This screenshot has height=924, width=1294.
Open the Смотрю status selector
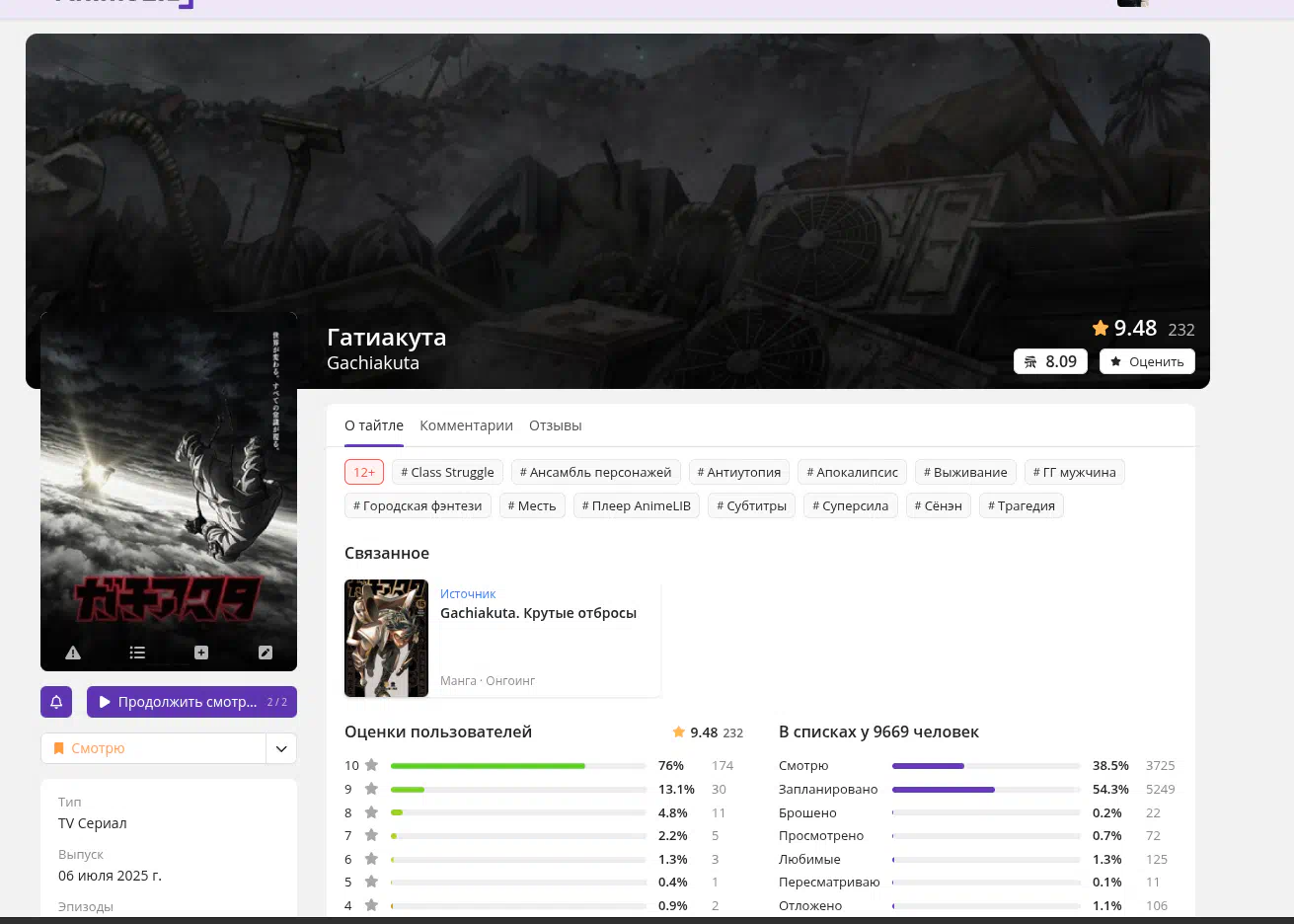tap(153, 748)
